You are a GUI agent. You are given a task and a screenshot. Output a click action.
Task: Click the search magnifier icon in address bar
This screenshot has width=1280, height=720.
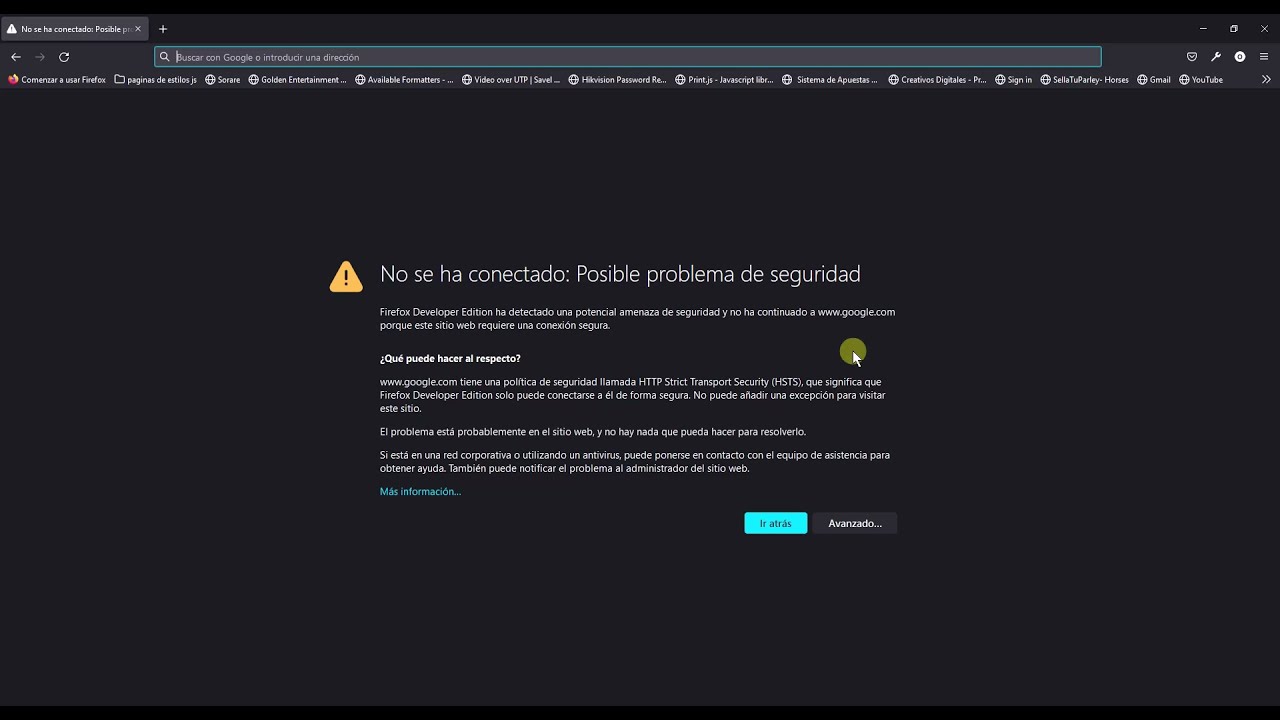pos(165,57)
